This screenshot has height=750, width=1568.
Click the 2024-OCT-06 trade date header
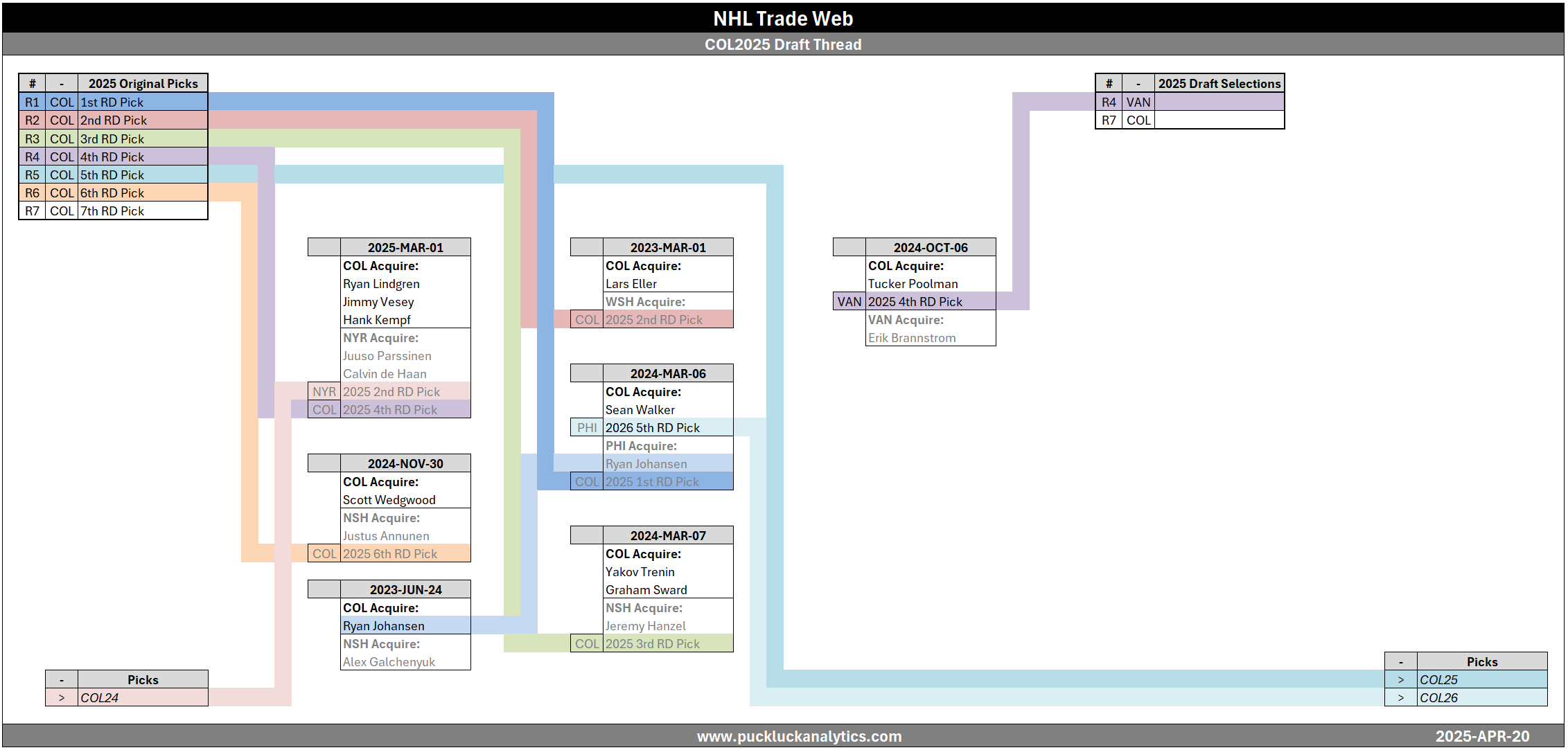pos(930,247)
